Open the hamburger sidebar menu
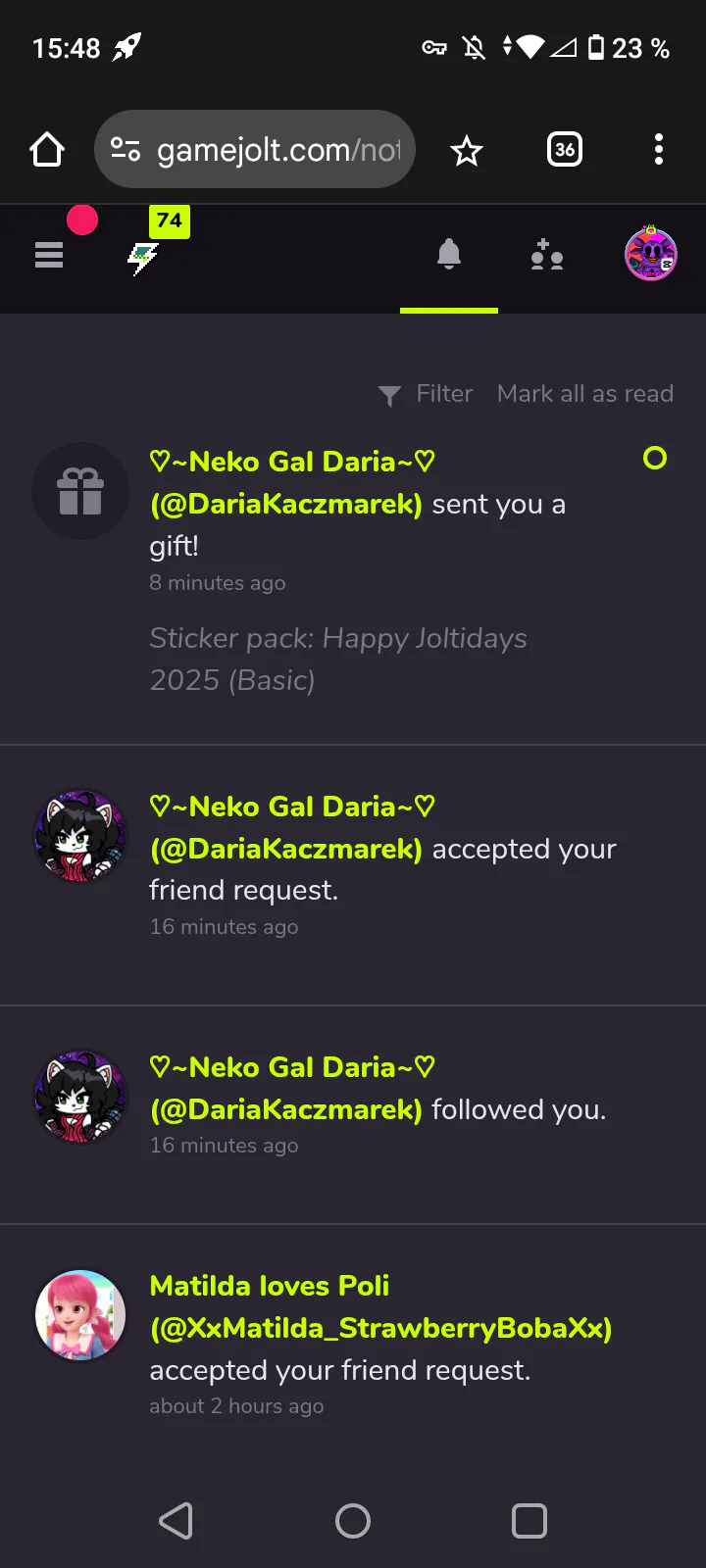The width and height of the screenshot is (706, 1568). click(x=49, y=256)
